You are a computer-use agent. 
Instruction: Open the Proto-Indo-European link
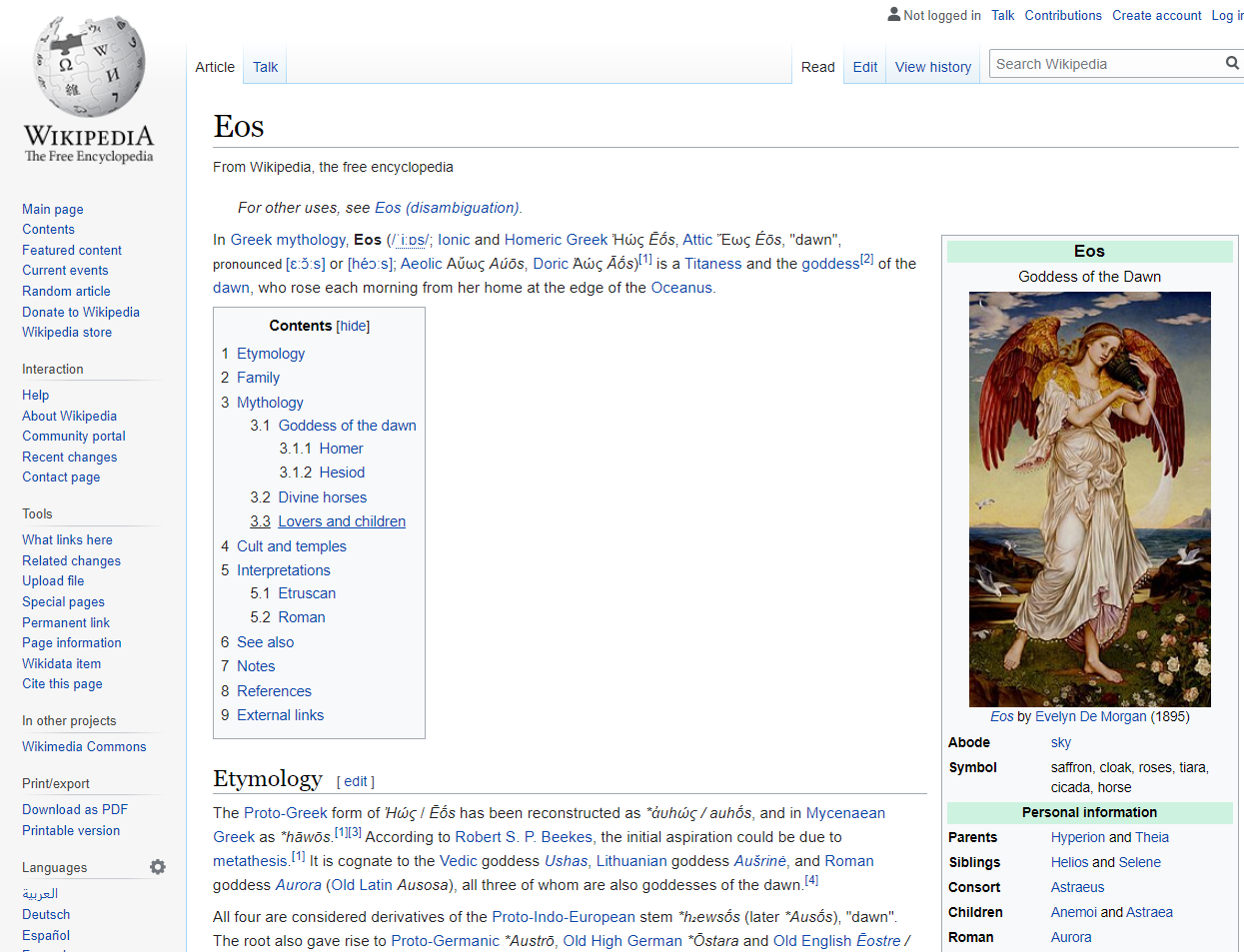click(x=564, y=917)
